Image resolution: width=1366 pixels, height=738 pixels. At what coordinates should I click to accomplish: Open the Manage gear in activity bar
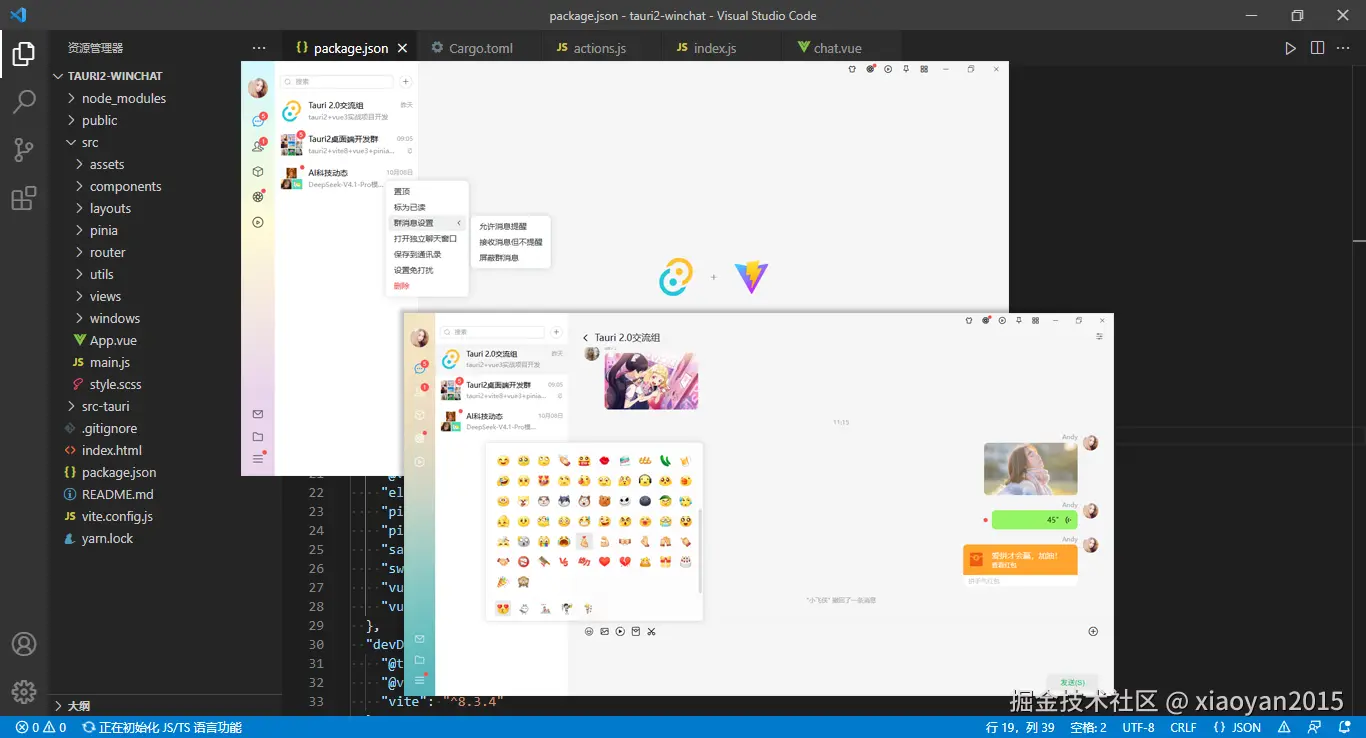click(24, 691)
